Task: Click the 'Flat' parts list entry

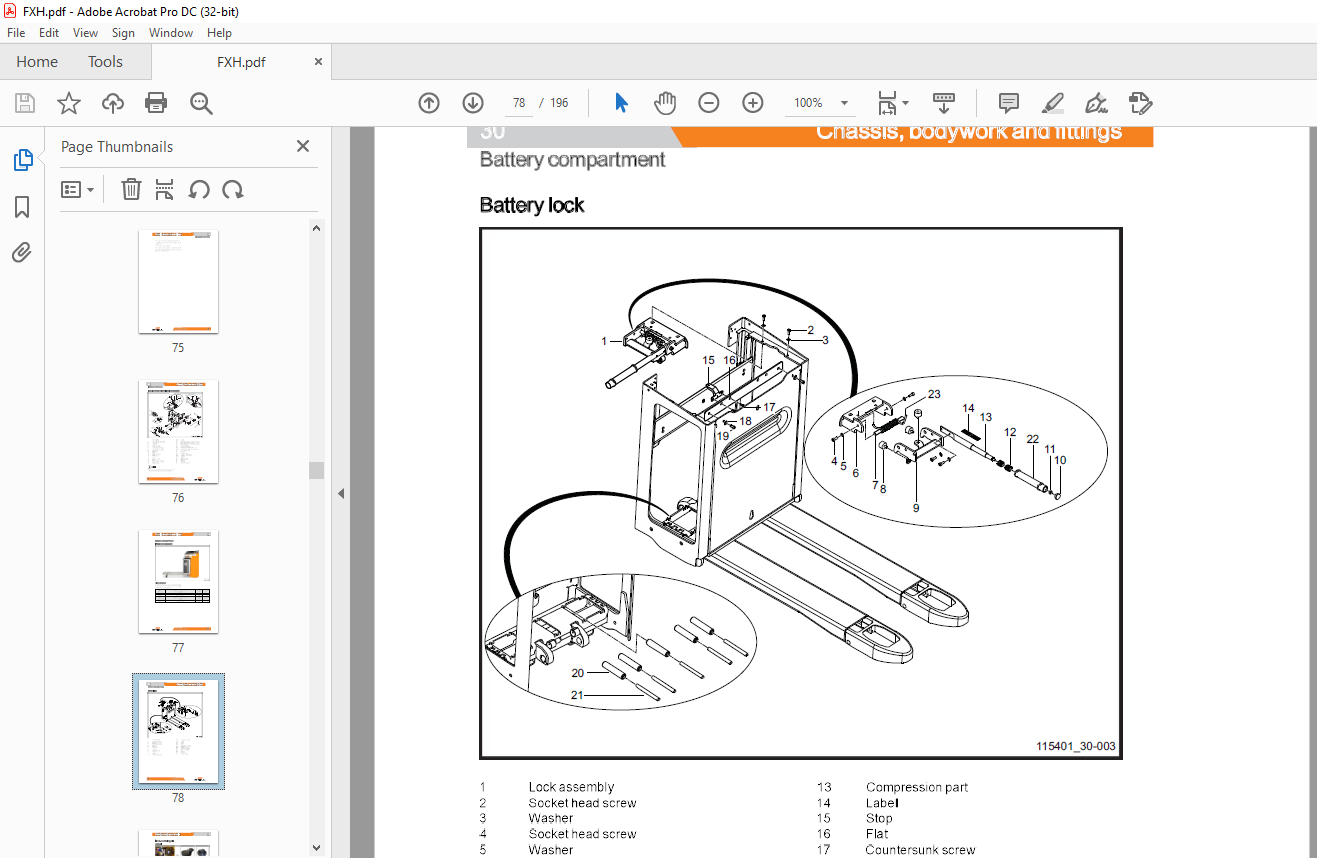Action: click(877, 834)
